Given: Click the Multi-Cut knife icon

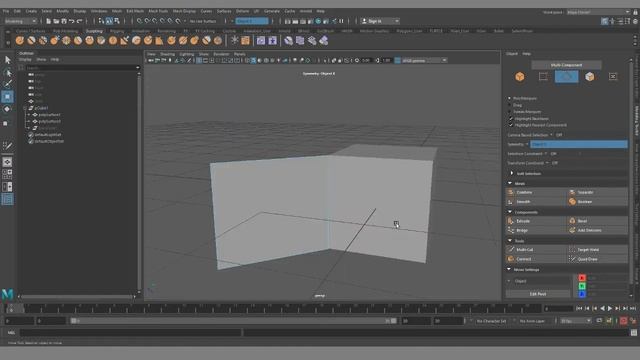Looking at the screenshot, I should 511,249.
